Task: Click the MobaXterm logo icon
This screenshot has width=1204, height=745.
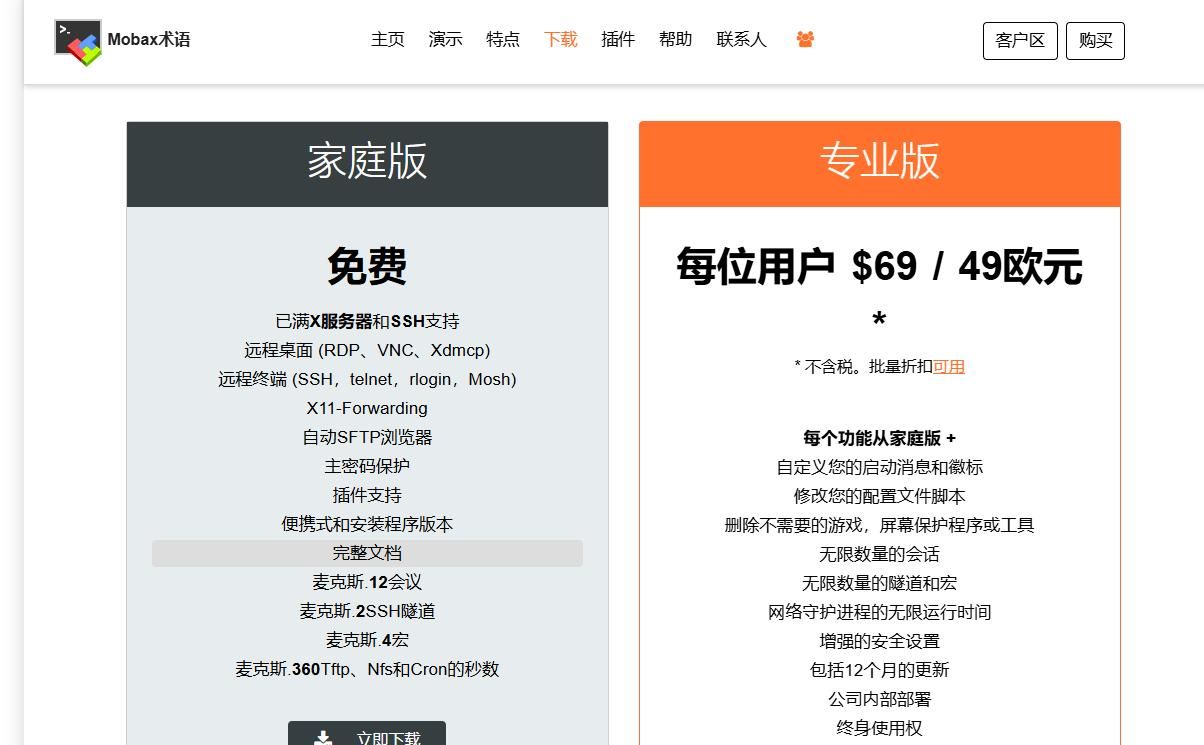Action: point(78,42)
